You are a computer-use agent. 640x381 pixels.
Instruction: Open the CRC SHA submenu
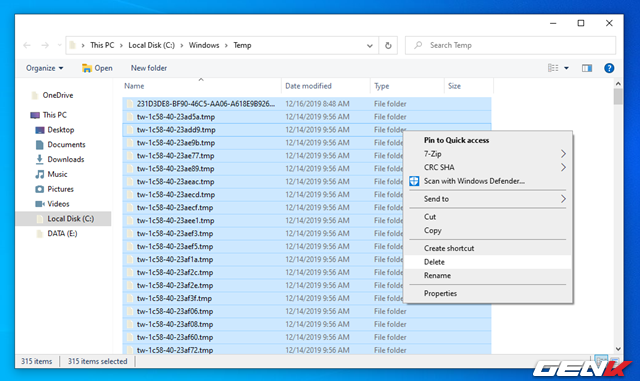488,167
